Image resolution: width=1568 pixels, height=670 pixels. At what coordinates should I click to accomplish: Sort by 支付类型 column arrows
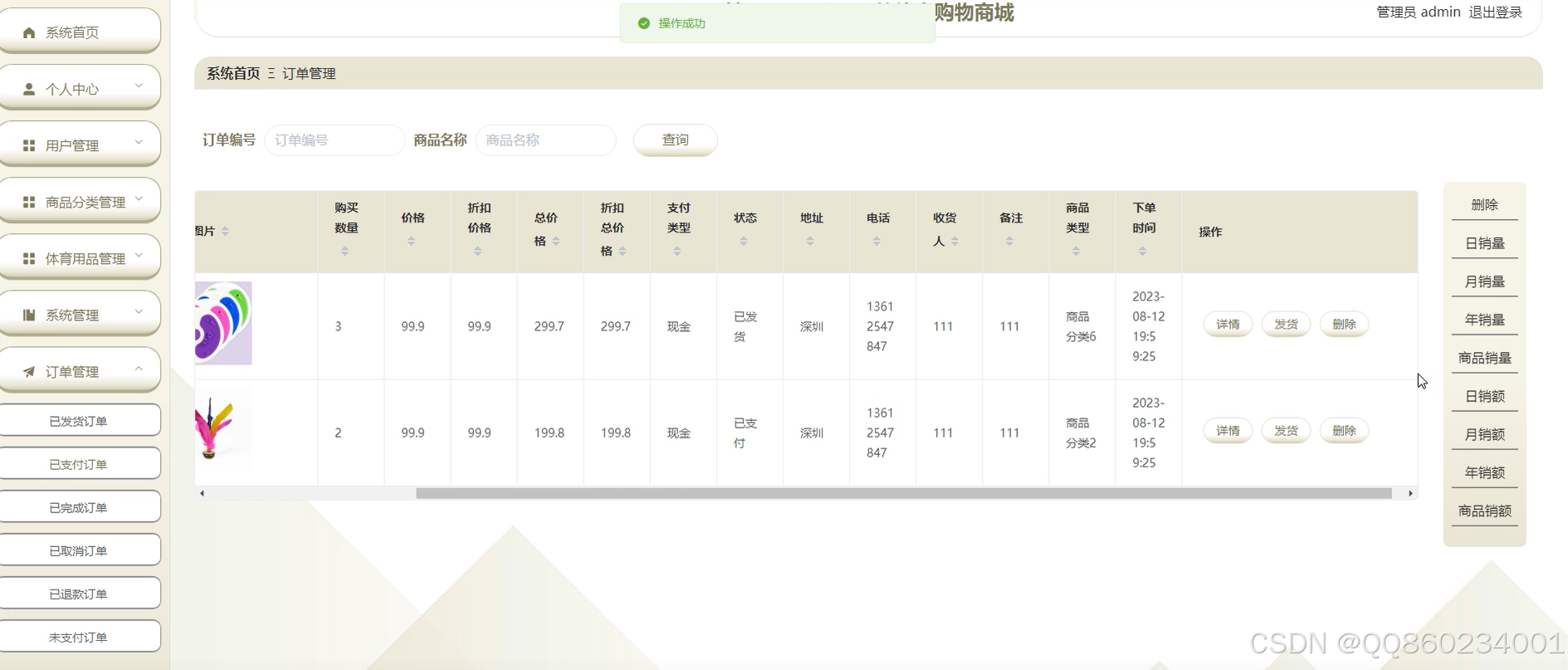677,251
